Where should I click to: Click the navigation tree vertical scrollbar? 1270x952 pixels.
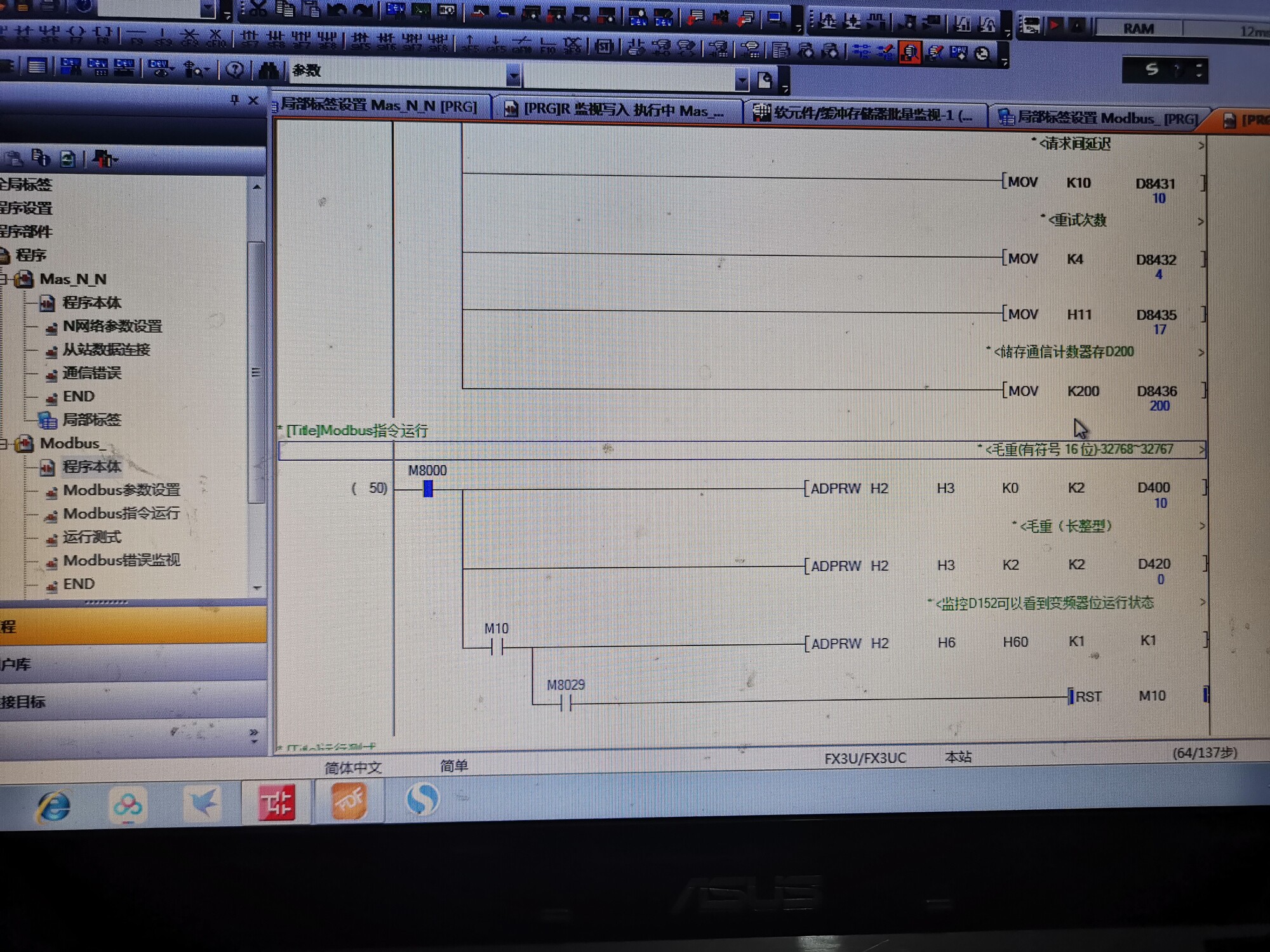pyautogui.click(x=256, y=371)
